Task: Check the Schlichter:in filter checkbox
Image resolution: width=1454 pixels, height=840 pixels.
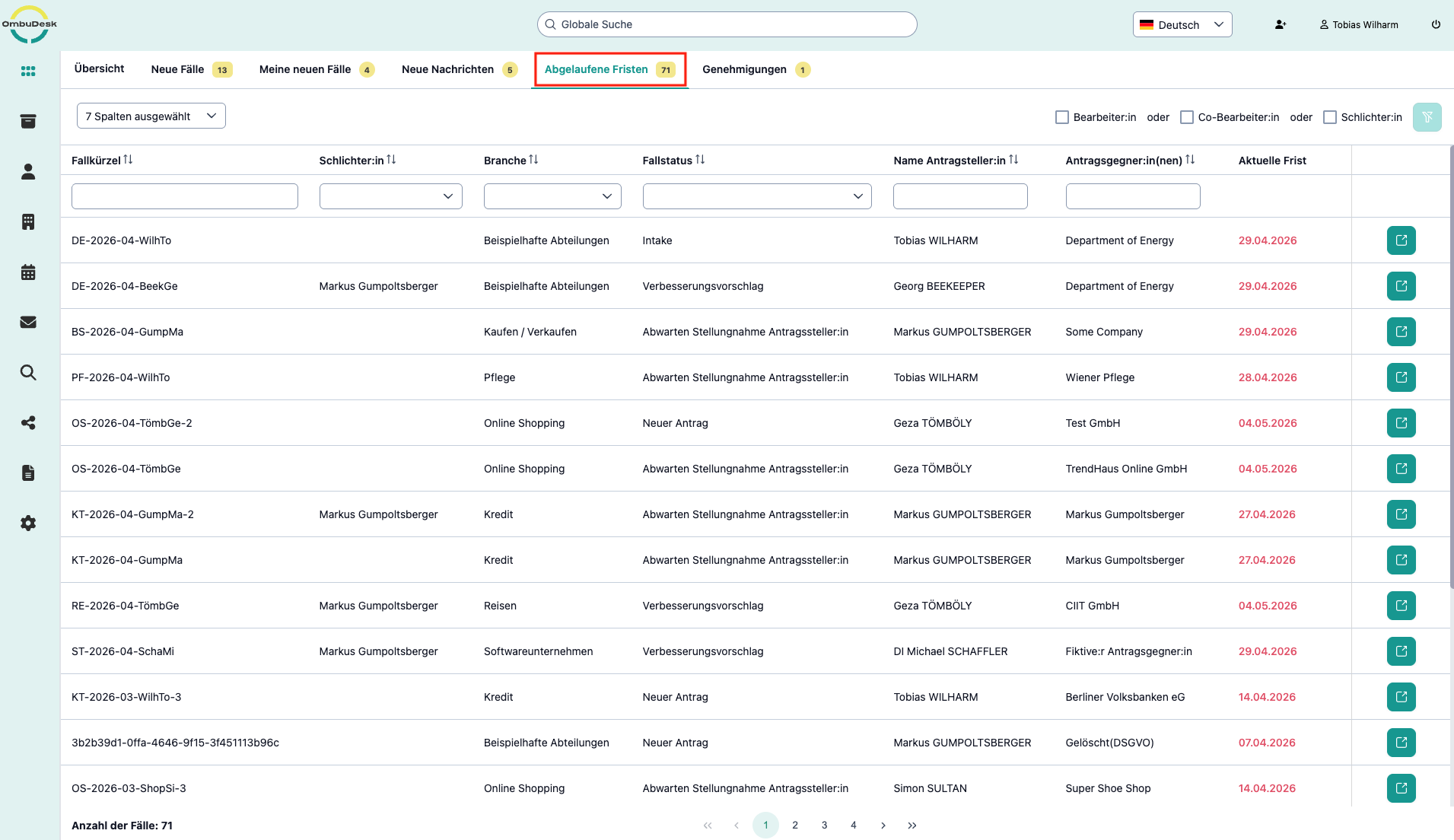Action: [x=1330, y=117]
